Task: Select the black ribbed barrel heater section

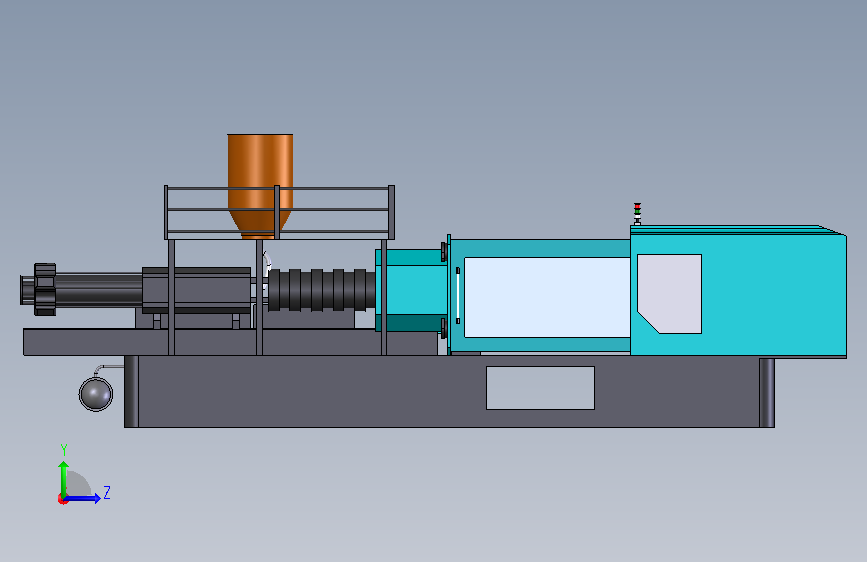Action: pyautogui.click(x=321, y=290)
